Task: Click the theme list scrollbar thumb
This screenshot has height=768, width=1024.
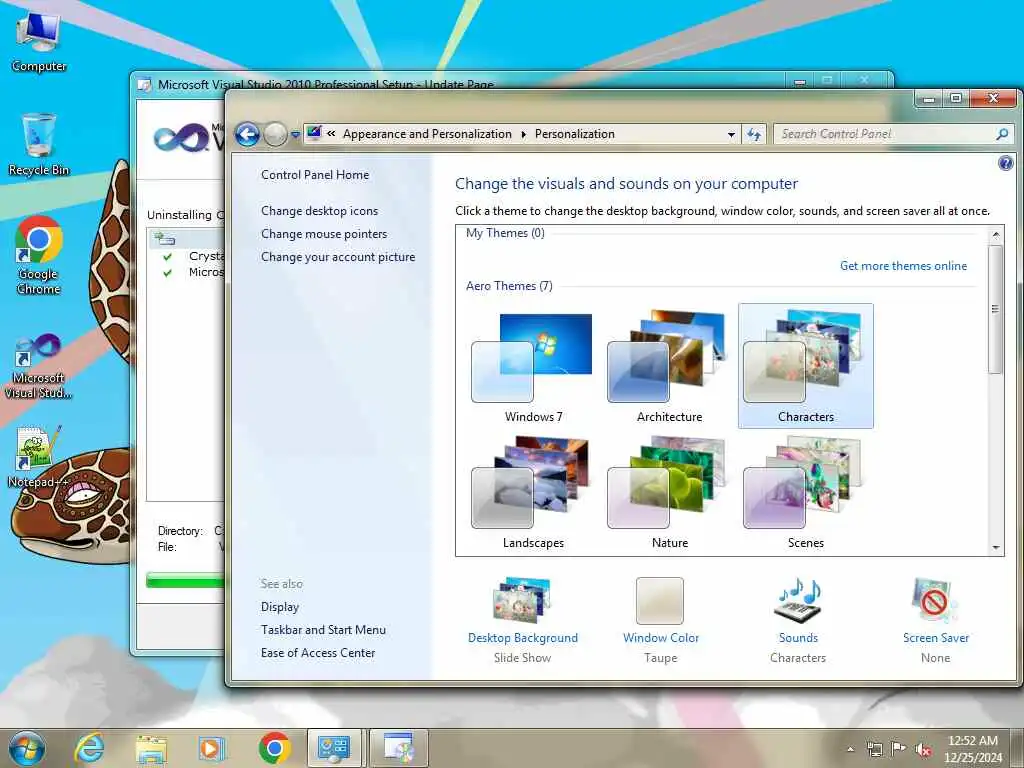Action: pyautogui.click(x=995, y=309)
